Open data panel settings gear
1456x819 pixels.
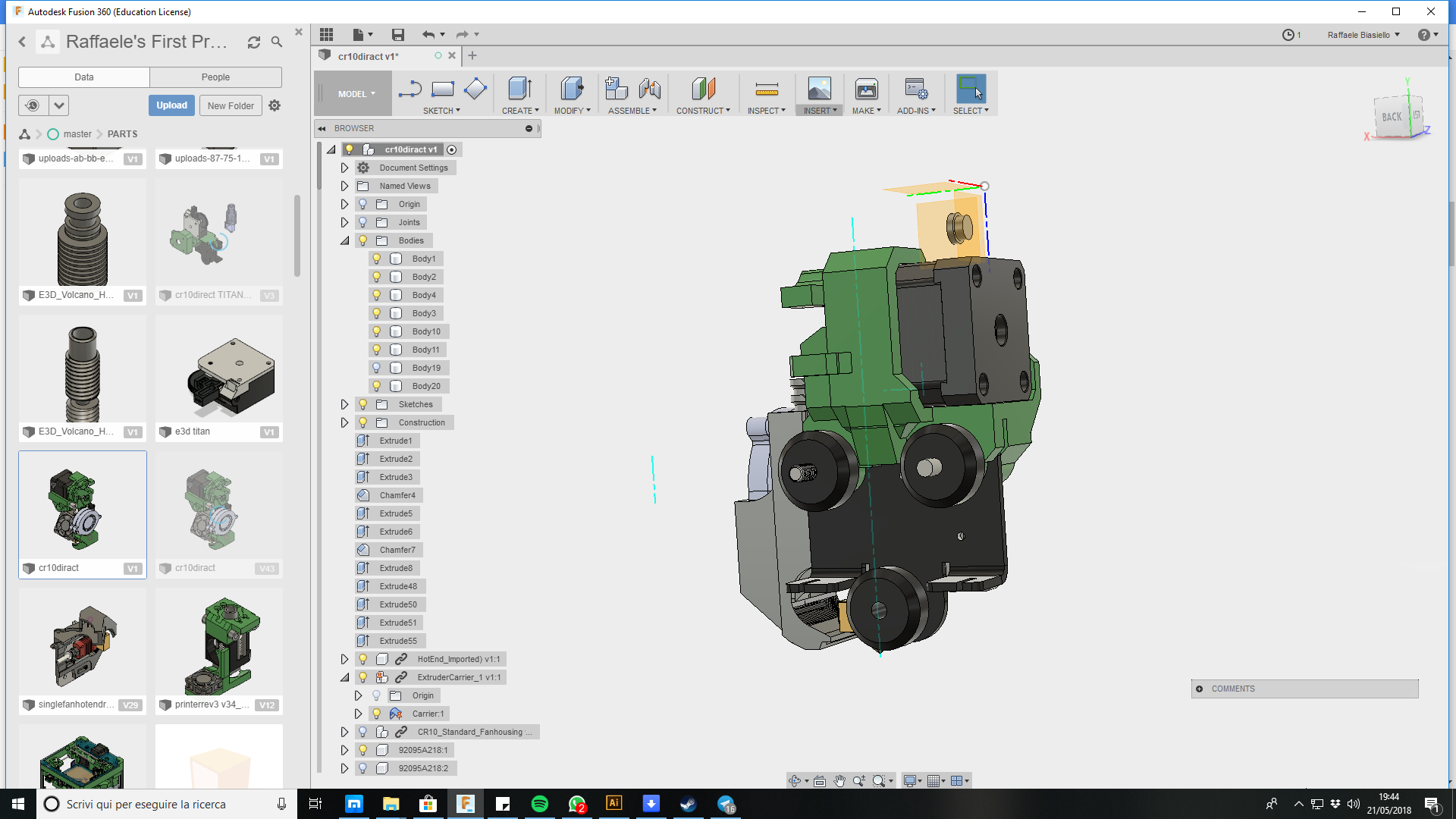pos(275,105)
